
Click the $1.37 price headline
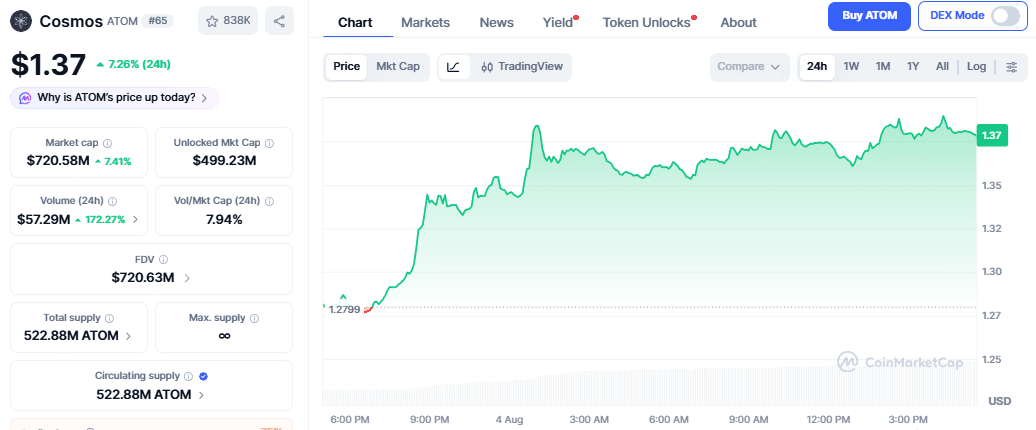(x=48, y=65)
